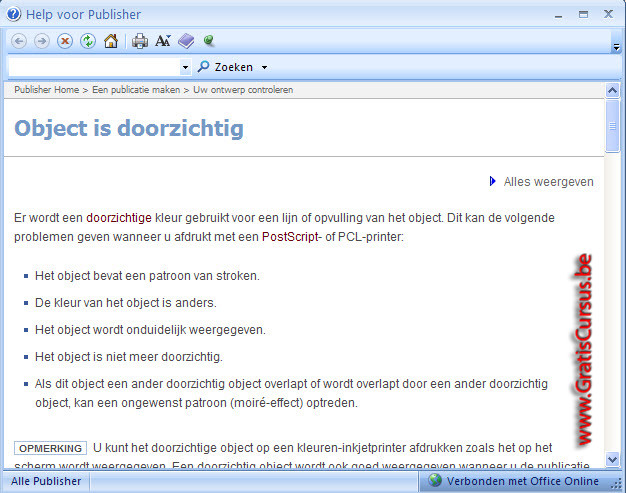Click the scrollbar up arrow
Viewport: 626px width, 493px height.
[x=612, y=91]
